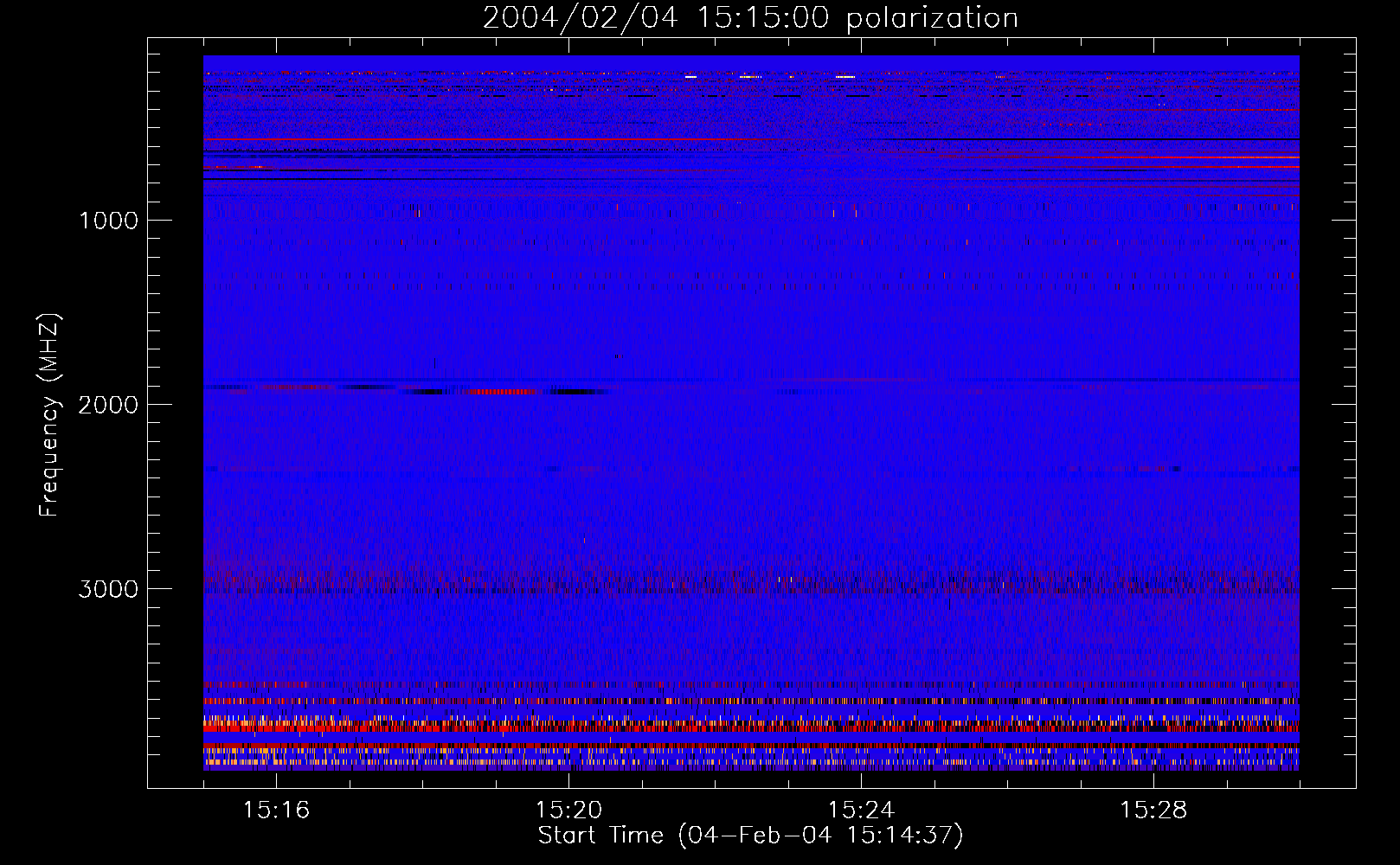
Task: Select the 15:20 time tick label
Action: pyautogui.click(x=568, y=811)
